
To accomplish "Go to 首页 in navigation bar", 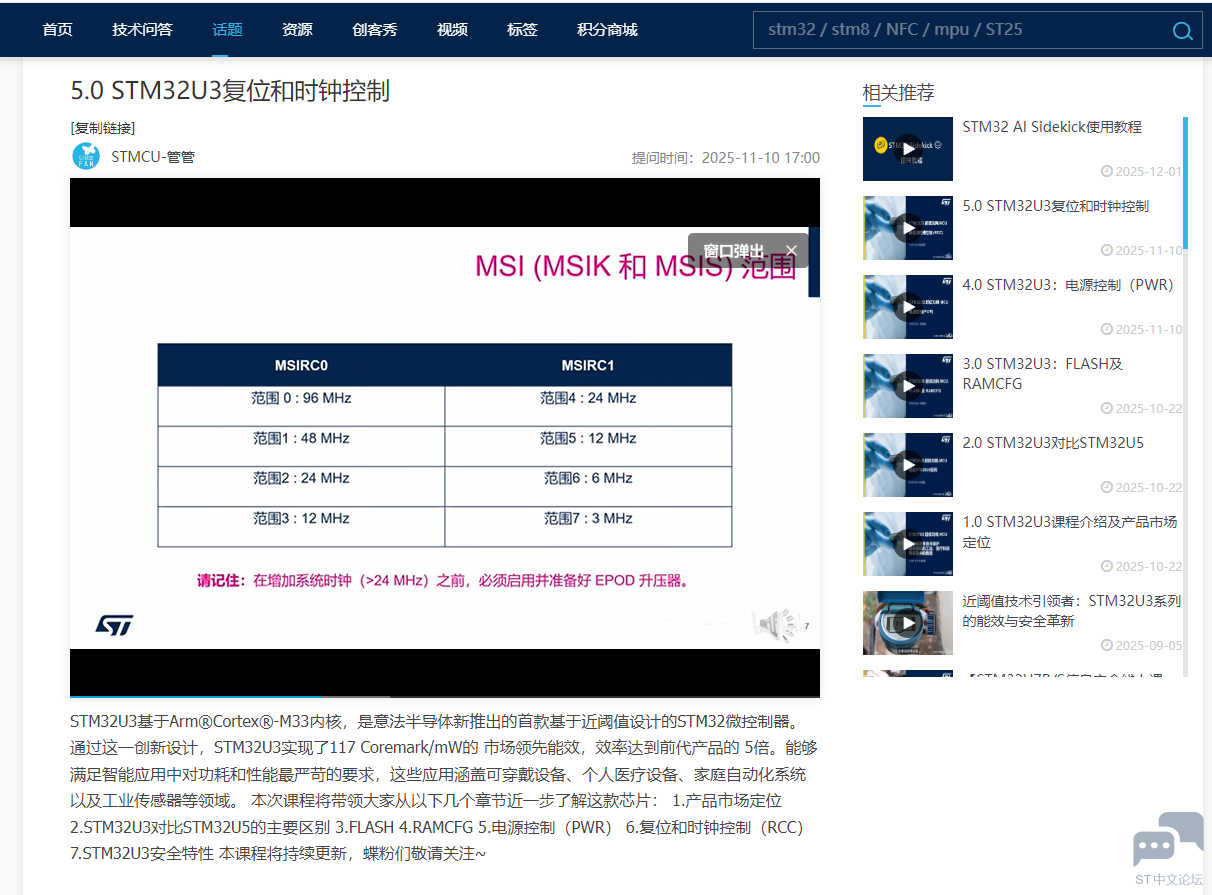I will 57,29.
